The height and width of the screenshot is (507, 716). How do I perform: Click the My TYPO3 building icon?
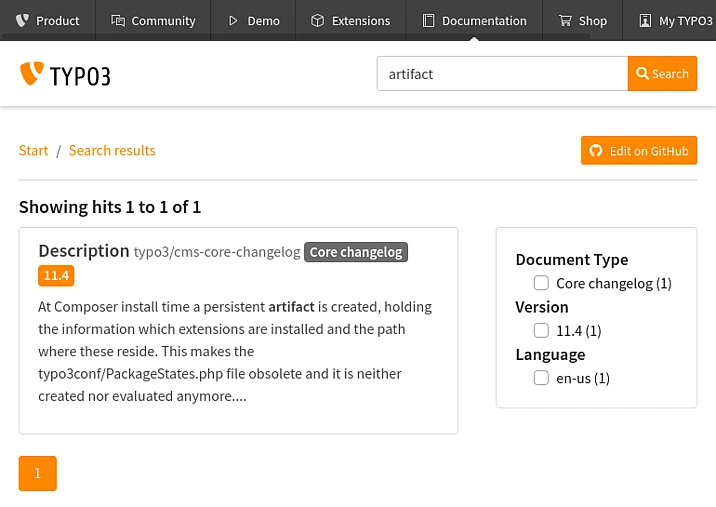tap(645, 20)
